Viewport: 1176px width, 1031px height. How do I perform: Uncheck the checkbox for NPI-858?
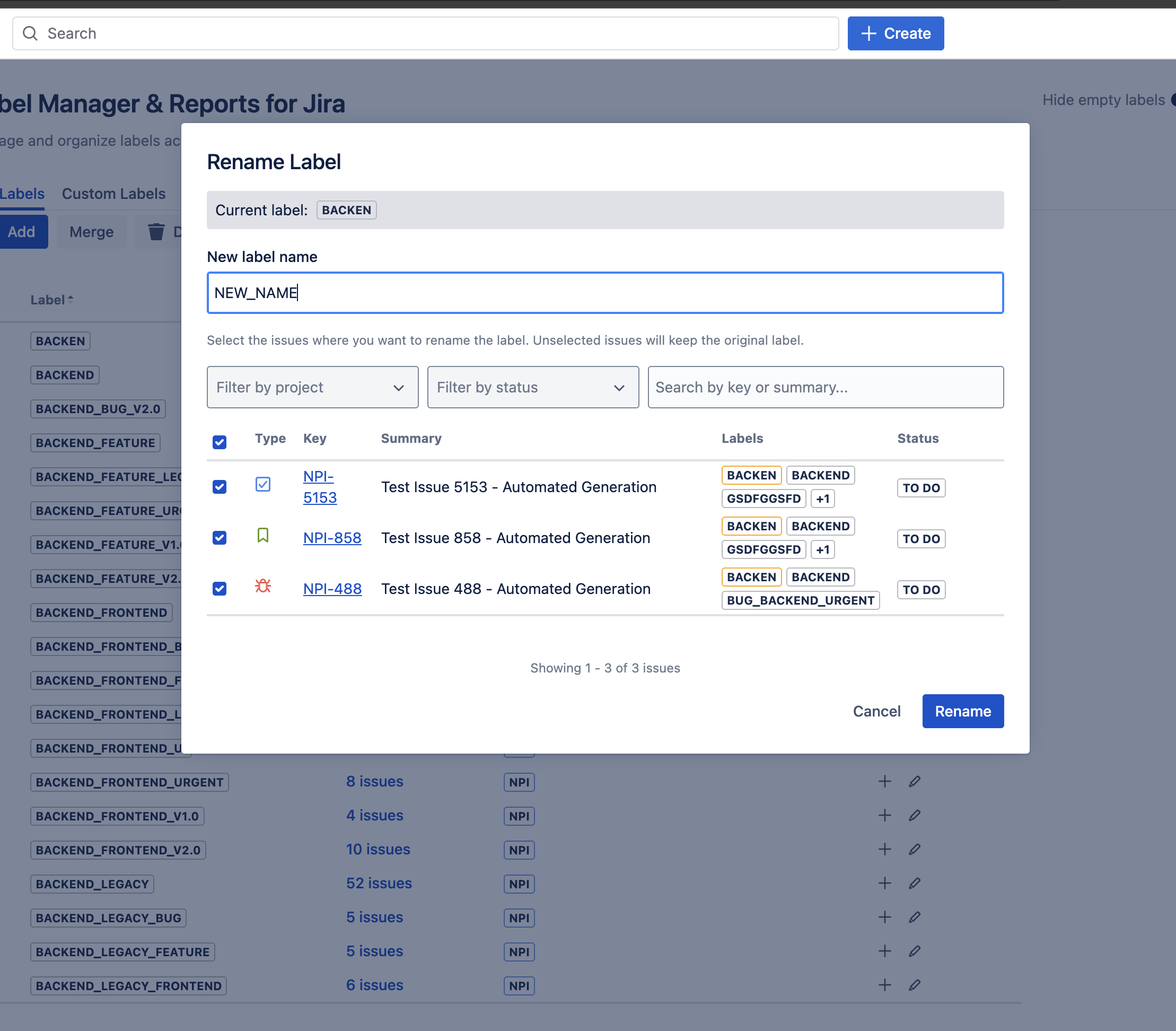219,537
